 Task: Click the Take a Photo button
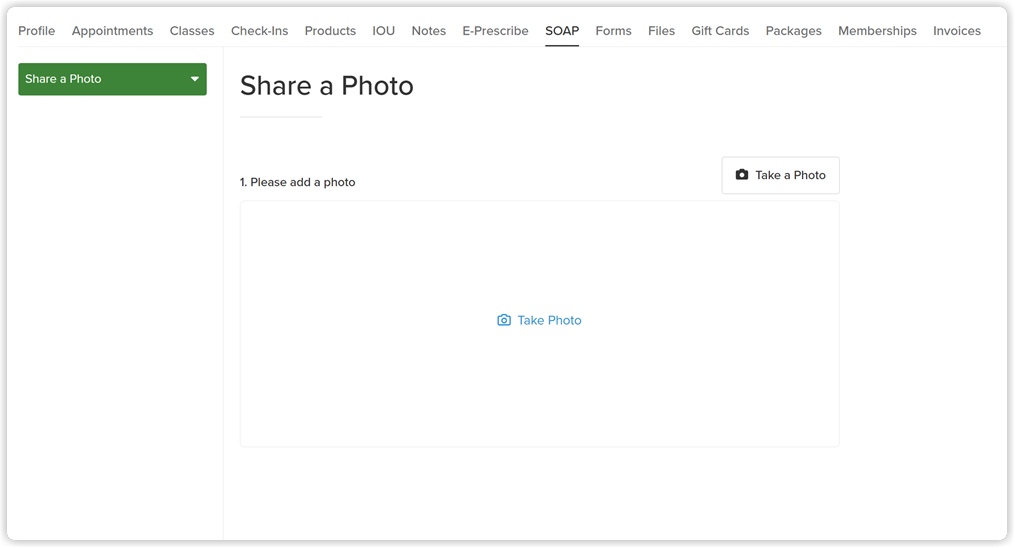click(780, 175)
